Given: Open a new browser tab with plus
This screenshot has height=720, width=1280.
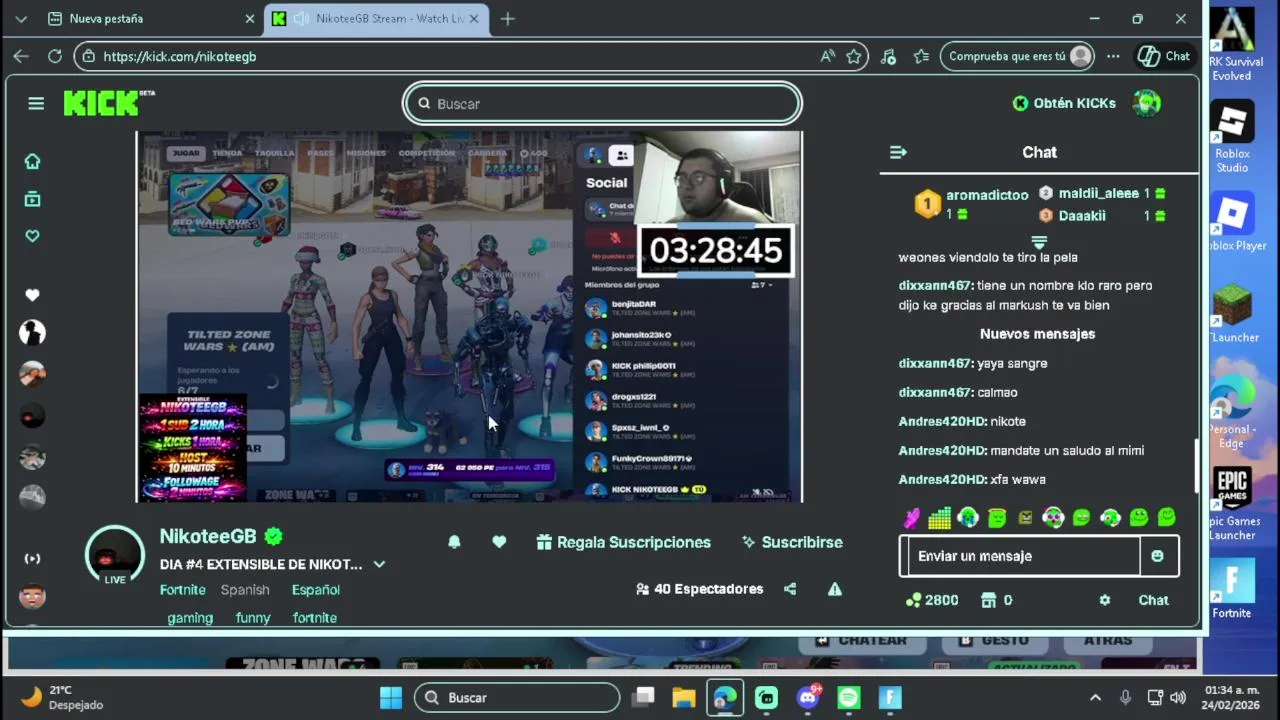Looking at the screenshot, I should (507, 18).
